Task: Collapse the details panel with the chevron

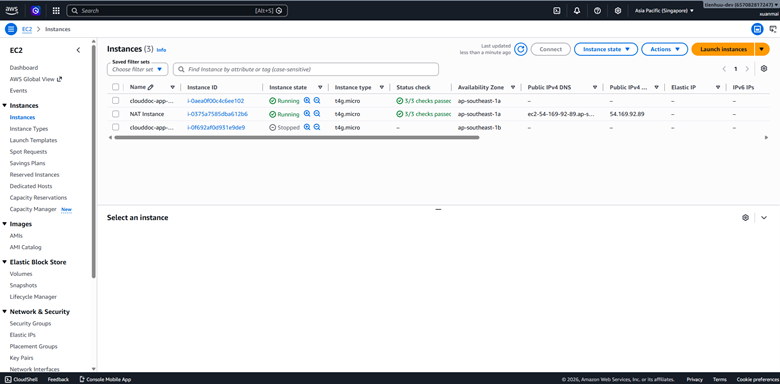Action: pos(764,217)
